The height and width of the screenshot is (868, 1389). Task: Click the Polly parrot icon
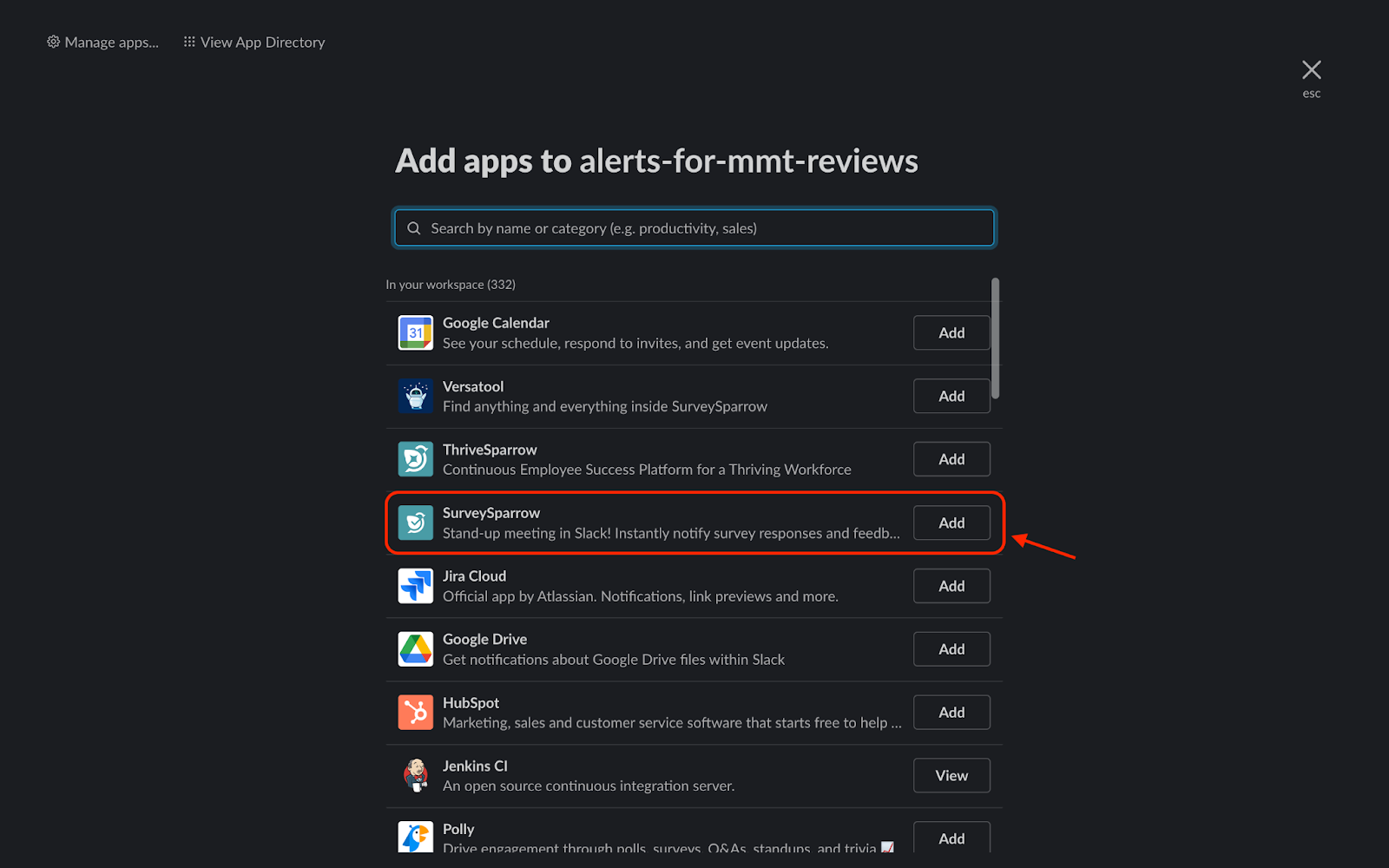point(415,837)
